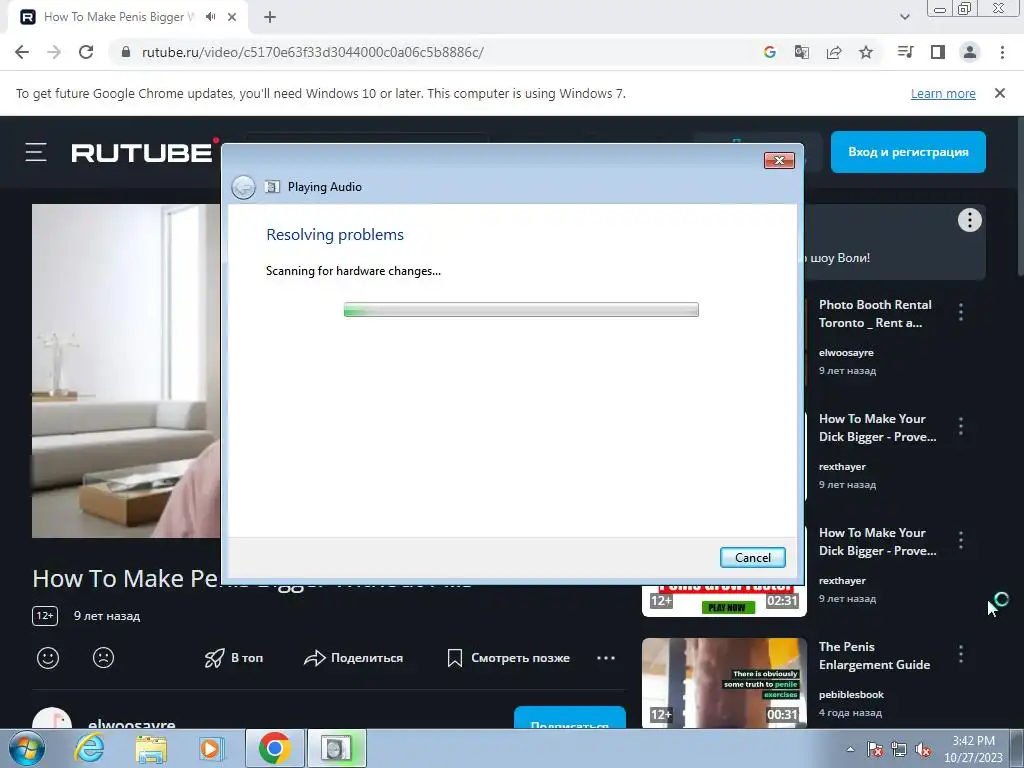
Task: Click the muted volume tray icon
Action: coord(923,749)
